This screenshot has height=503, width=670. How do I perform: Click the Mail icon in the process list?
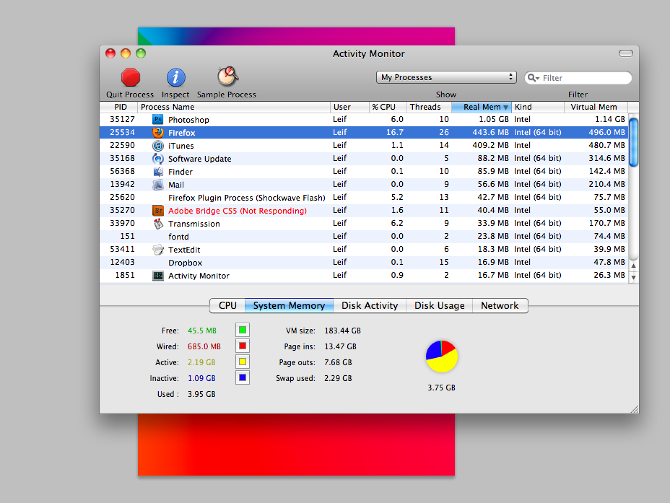click(x=158, y=185)
